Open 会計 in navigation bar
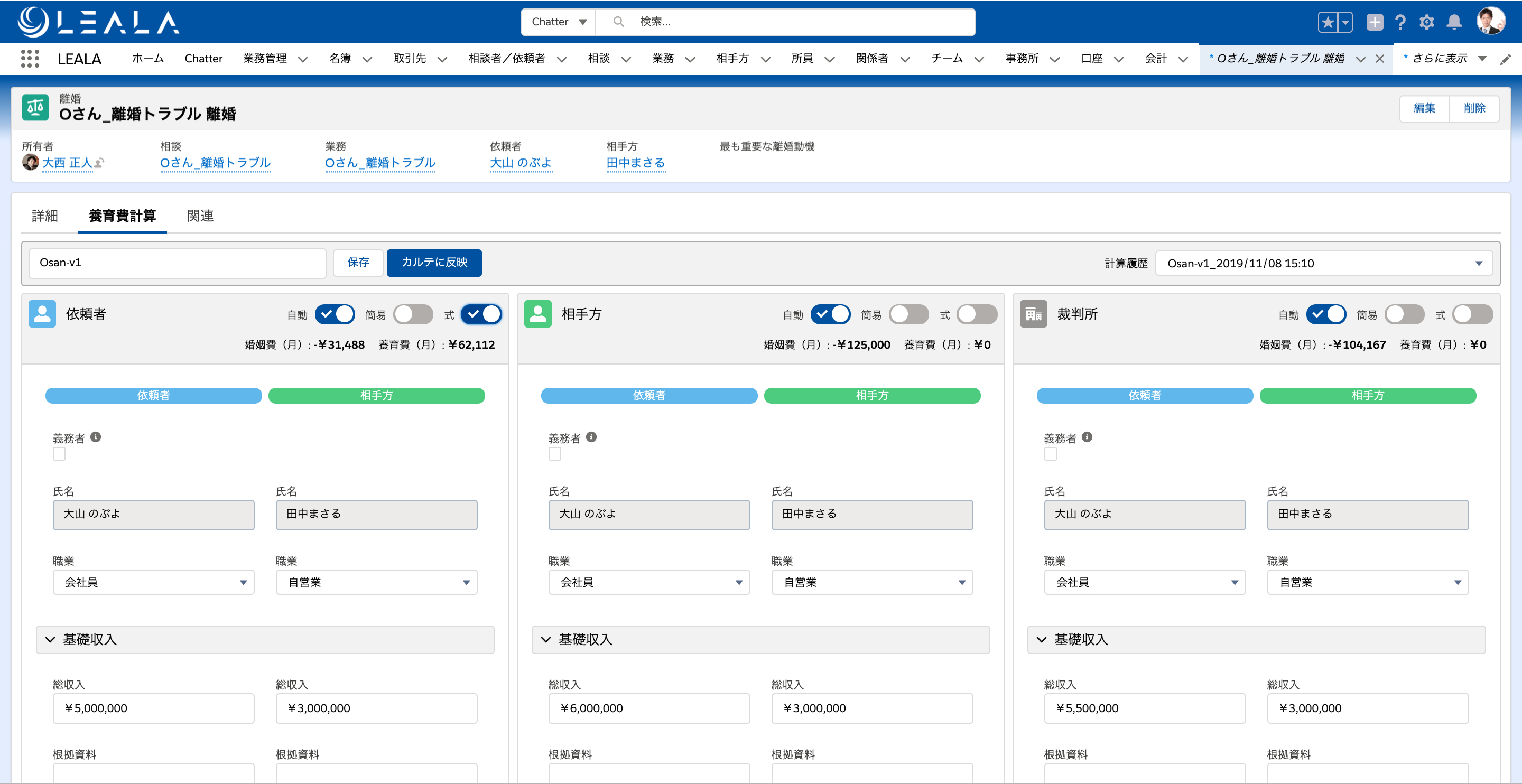Viewport: 1522px width, 784px height. coord(1156,59)
